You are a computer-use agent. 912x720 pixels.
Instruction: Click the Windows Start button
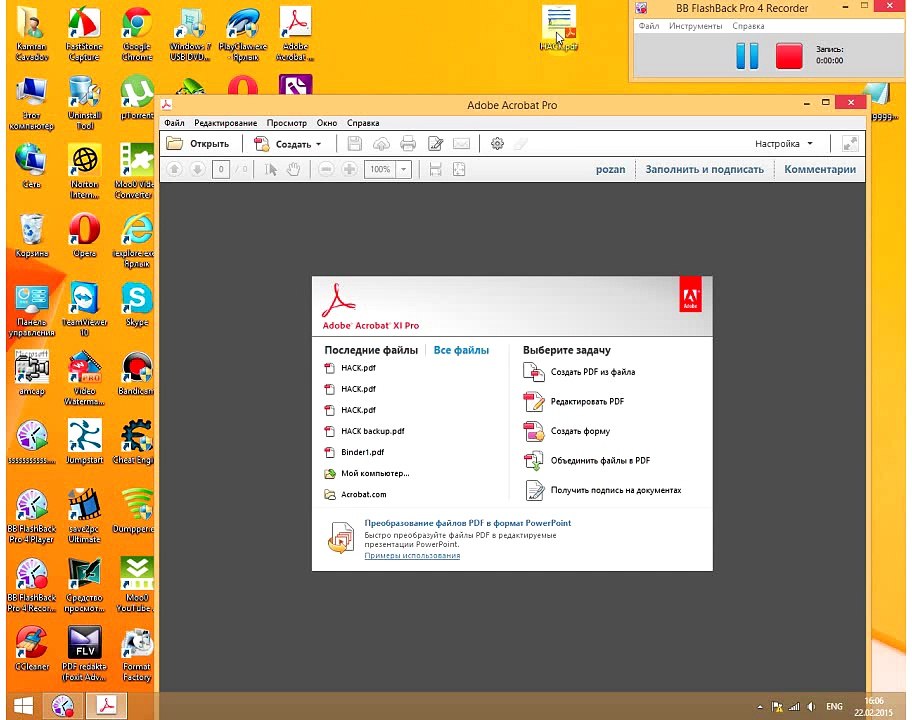[x=23, y=706]
